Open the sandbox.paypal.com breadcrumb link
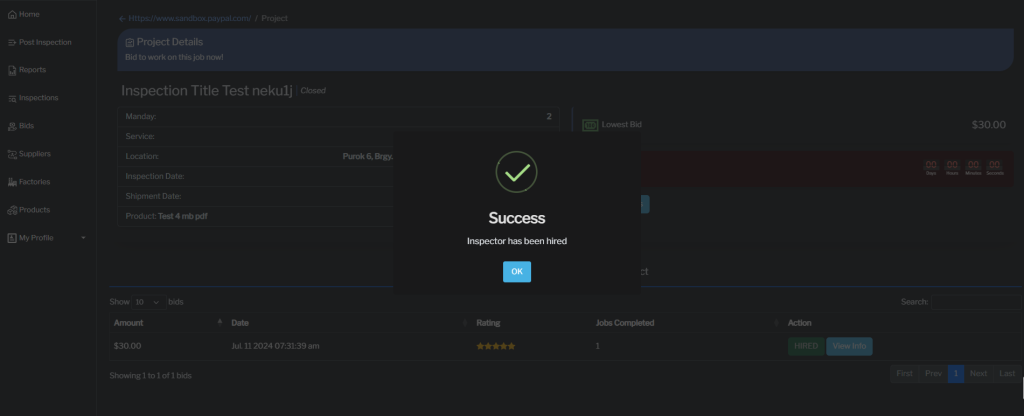Screen dimensions: 1024x416 pyautogui.click(x=189, y=18)
